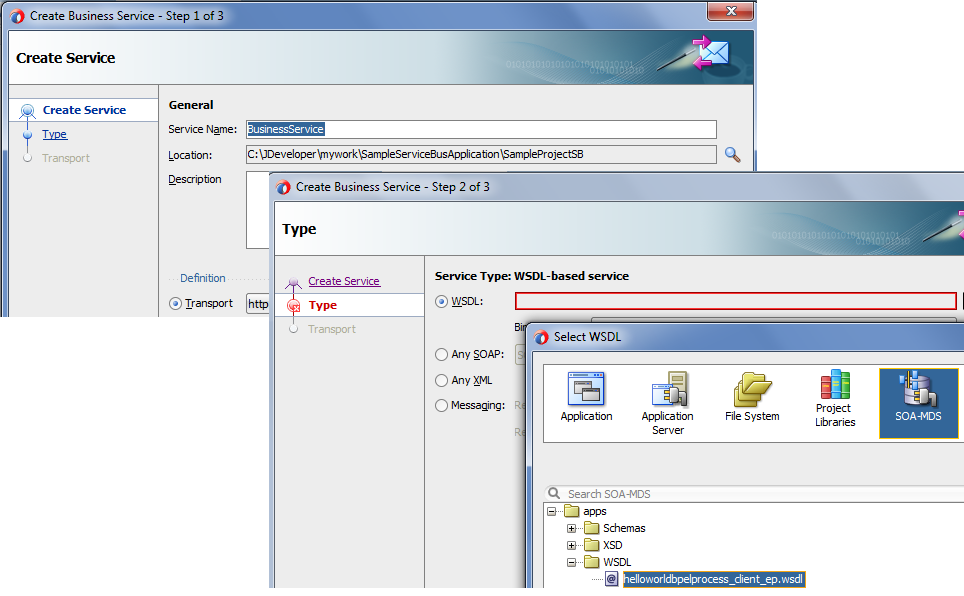Close the Step 1 Create Business Service dialog
Image resolution: width=964 pixels, height=596 pixels.
point(730,11)
